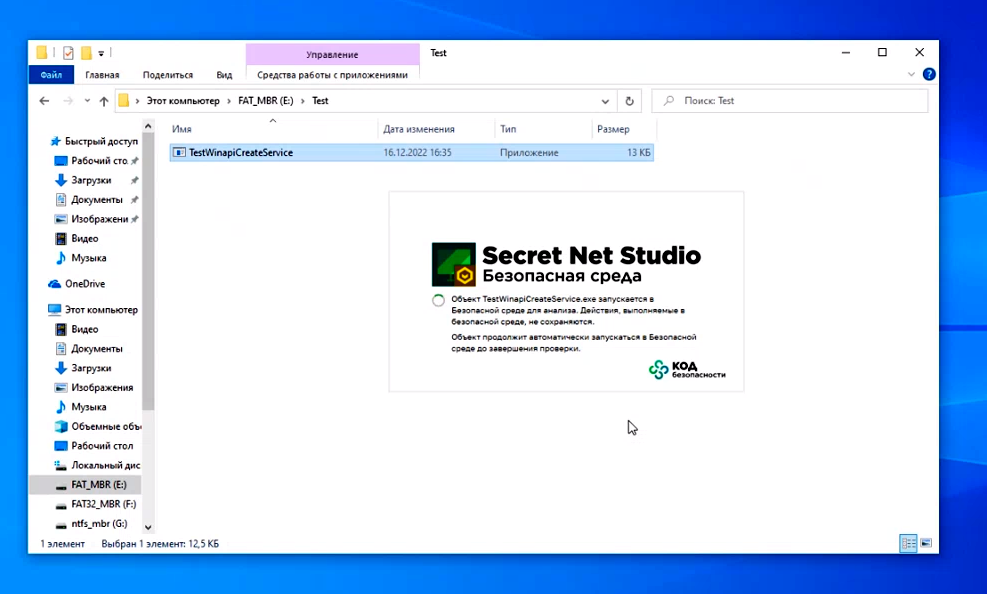Go forward with the right arrow
Viewport: 987px width, 594px height.
pyautogui.click(x=68, y=101)
